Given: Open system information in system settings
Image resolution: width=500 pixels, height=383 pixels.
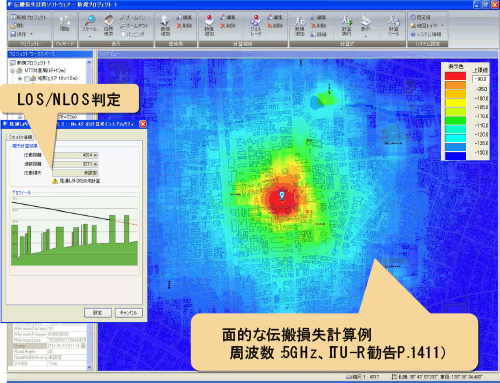Looking at the screenshot, I should tap(426, 34).
